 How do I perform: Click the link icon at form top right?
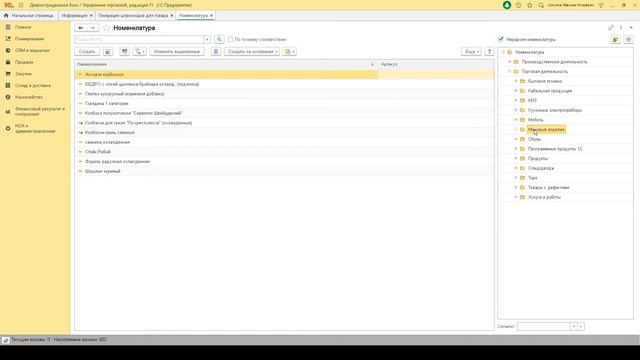coord(611,27)
